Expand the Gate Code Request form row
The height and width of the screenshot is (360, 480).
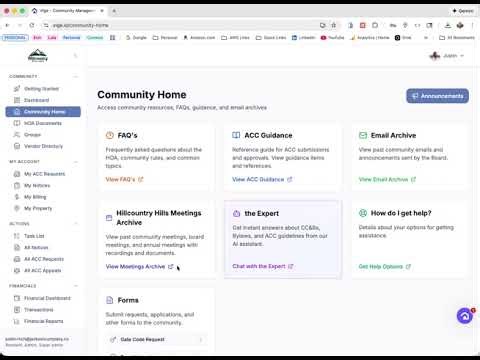point(156,340)
